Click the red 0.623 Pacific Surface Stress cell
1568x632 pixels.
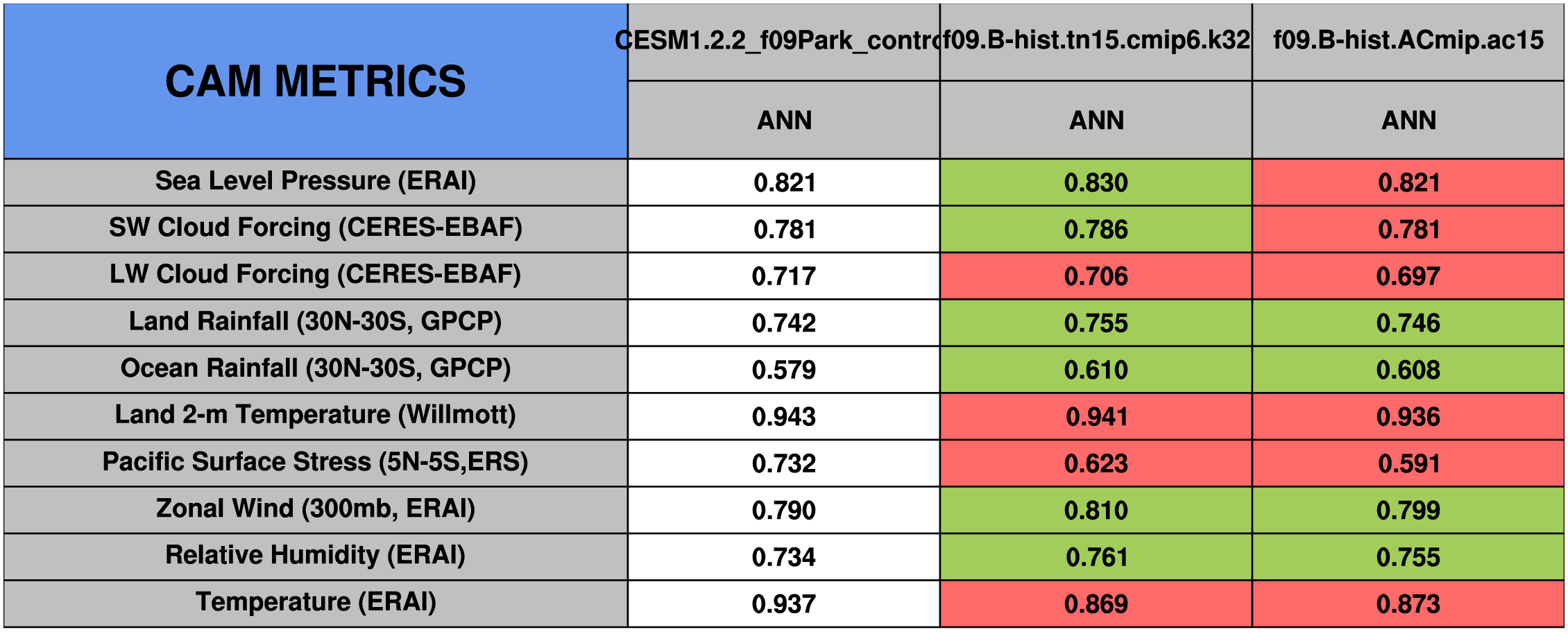click(x=1096, y=463)
